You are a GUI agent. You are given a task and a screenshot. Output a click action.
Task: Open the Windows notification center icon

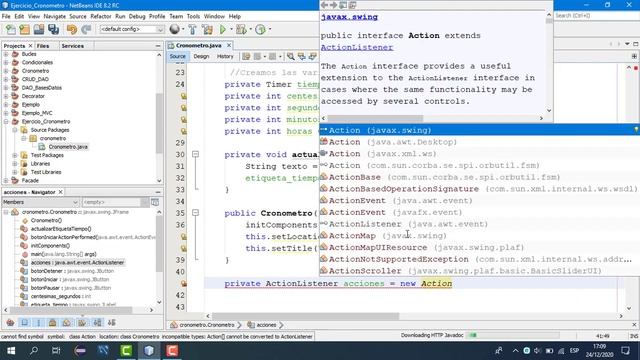tap(626, 351)
